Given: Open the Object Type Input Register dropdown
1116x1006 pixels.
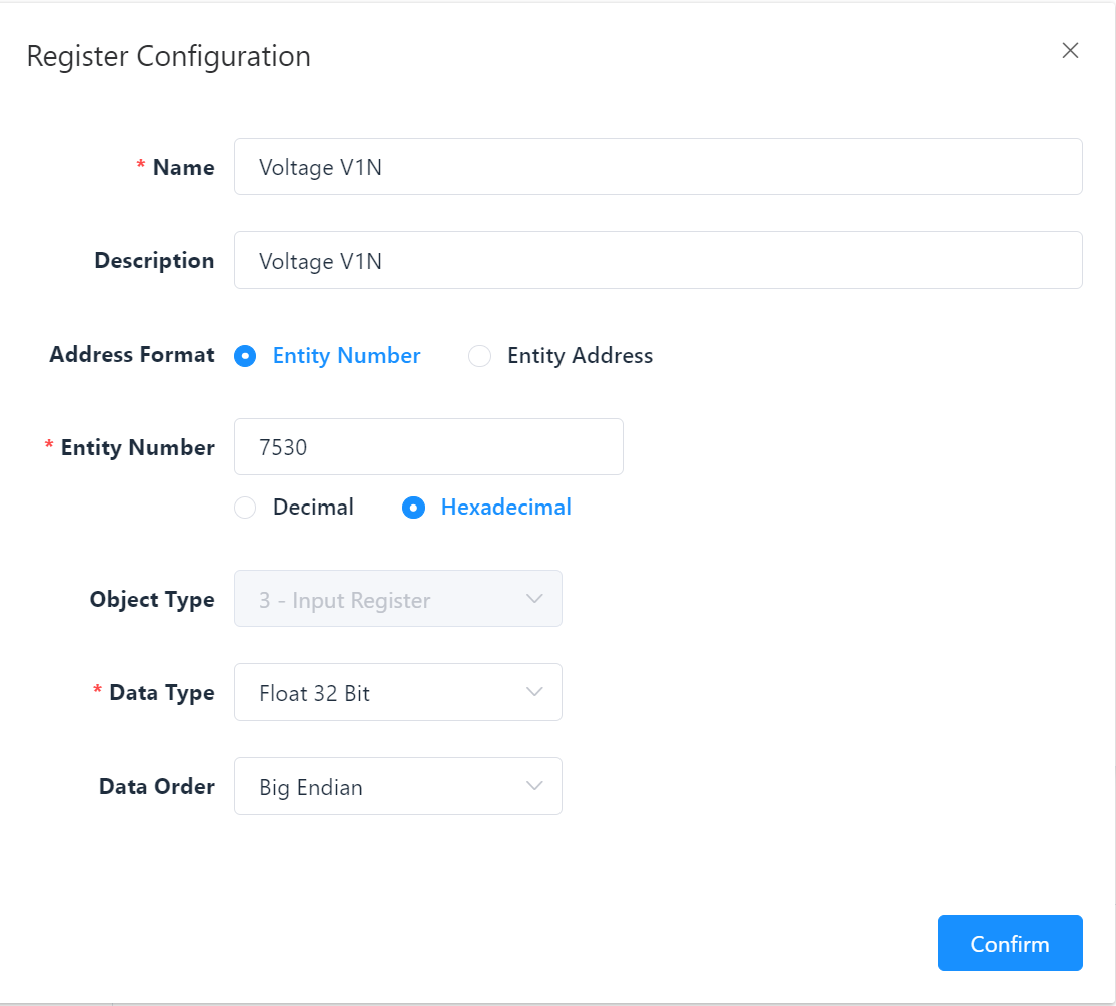Looking at the screenshot, I should pos(397,600).
